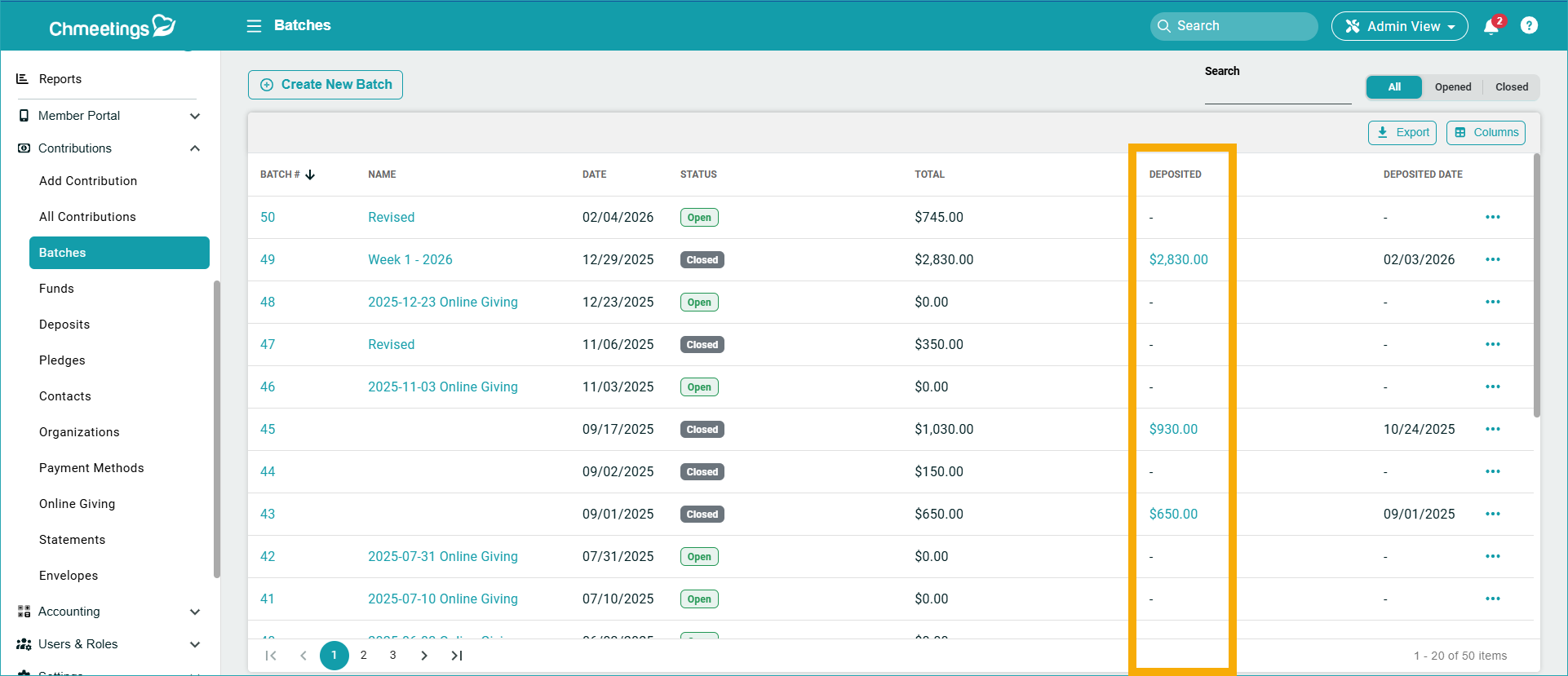Go to the previous page arrow
This screenshot has width=1568, height=676.
coord(303,656)
